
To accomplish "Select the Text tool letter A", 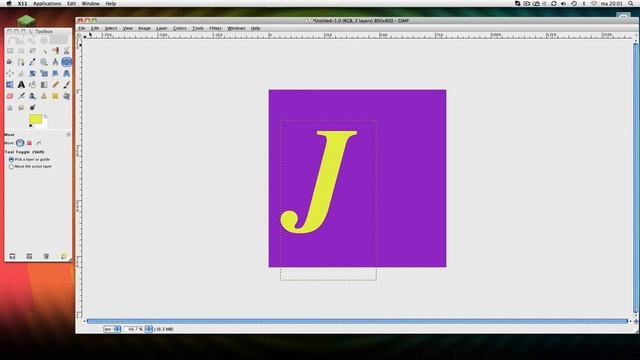I will click(21, 85).
